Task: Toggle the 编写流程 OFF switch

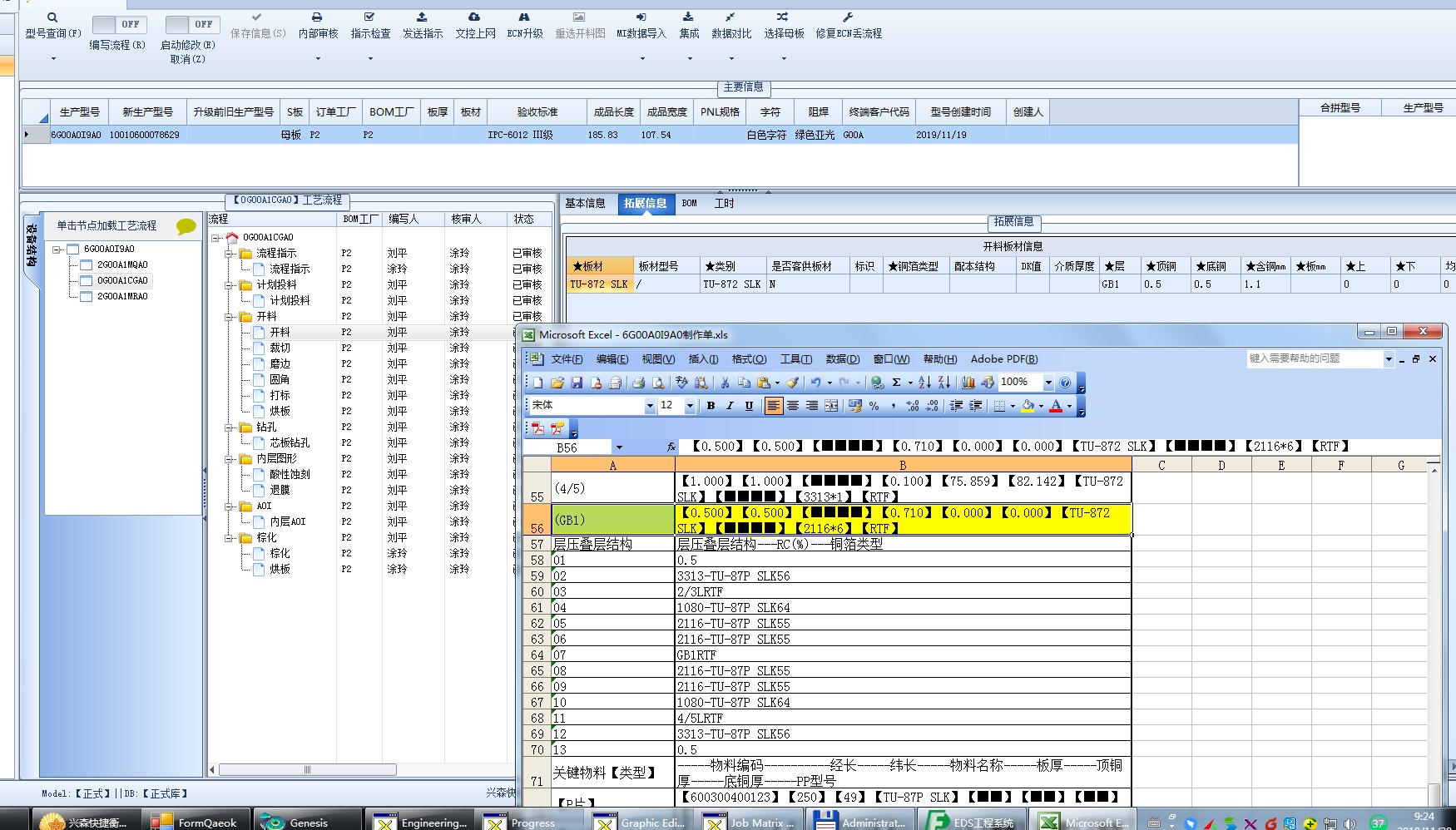Action: click(119, 24)
